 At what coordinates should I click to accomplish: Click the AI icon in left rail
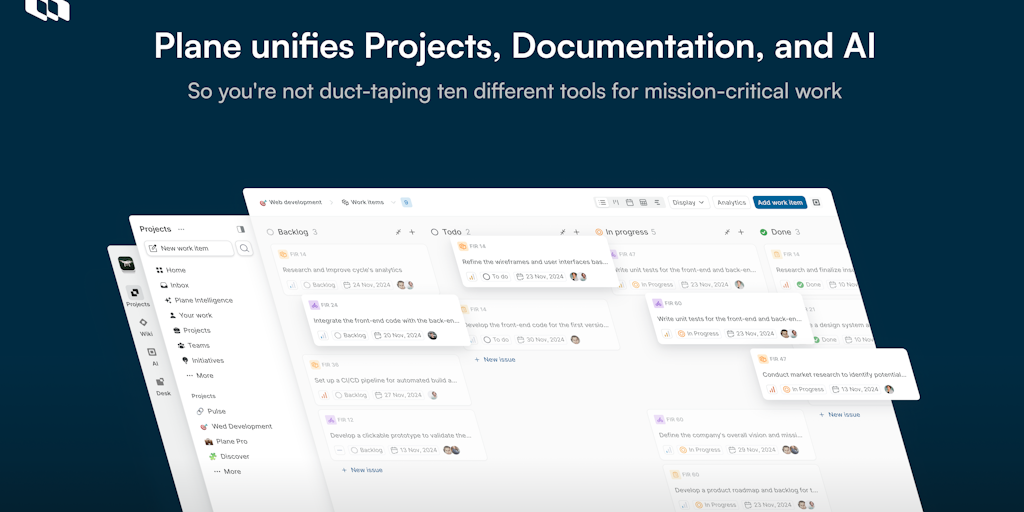[x=153, y=356]
